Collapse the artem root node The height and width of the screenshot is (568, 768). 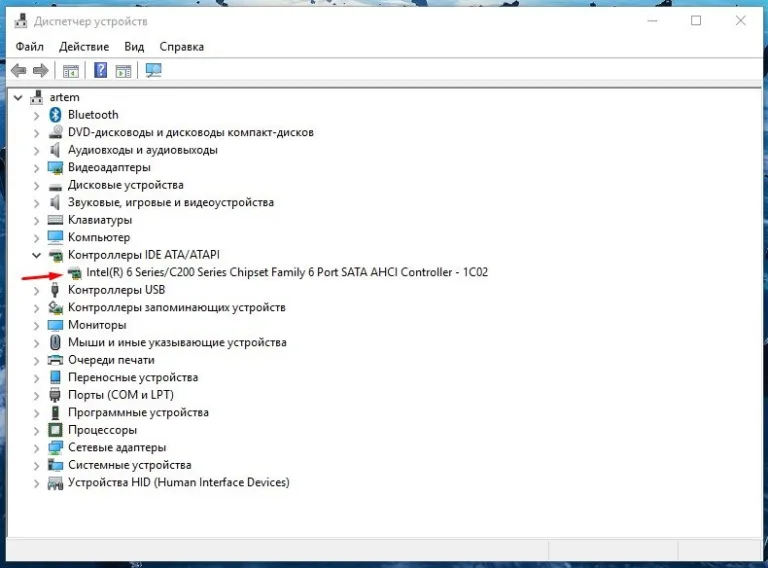coord(18,97)
